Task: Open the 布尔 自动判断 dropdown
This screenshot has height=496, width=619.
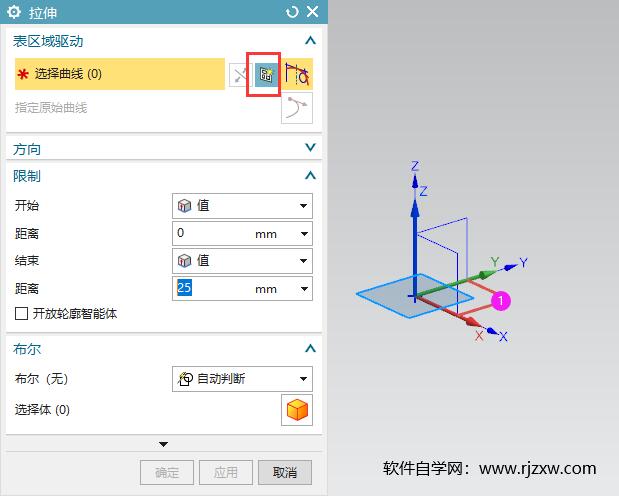Action: 242,379
